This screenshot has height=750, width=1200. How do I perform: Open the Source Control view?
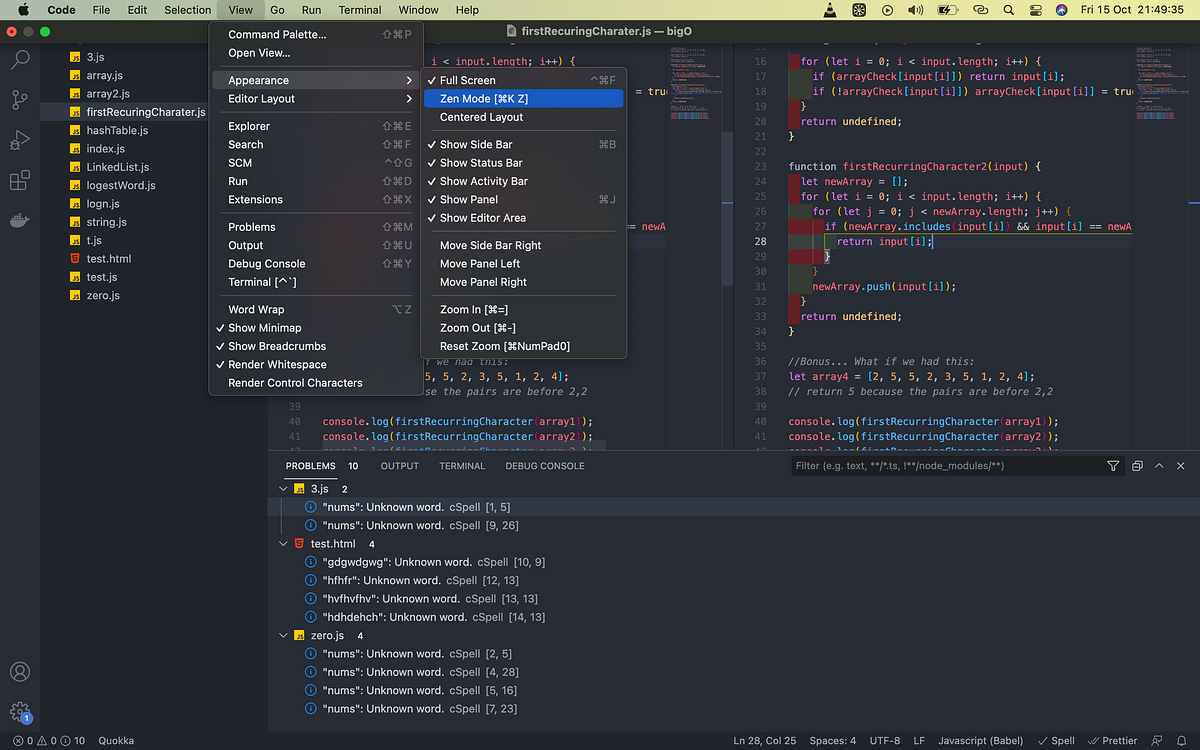pos(20,100)
